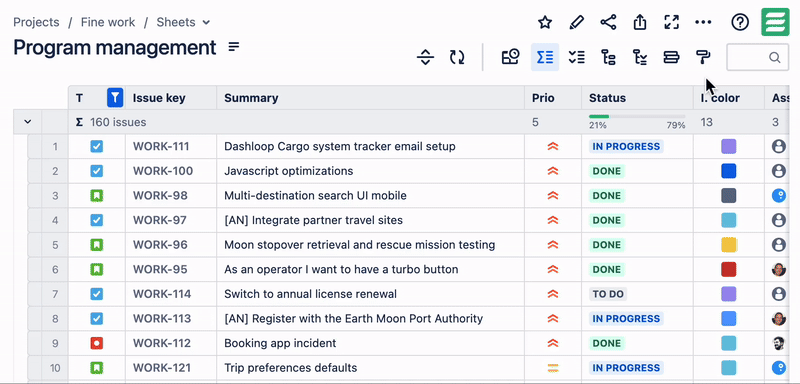Click the hierarchy tree toolbar icon
This screenshot has height=384, width=800.
608,57
